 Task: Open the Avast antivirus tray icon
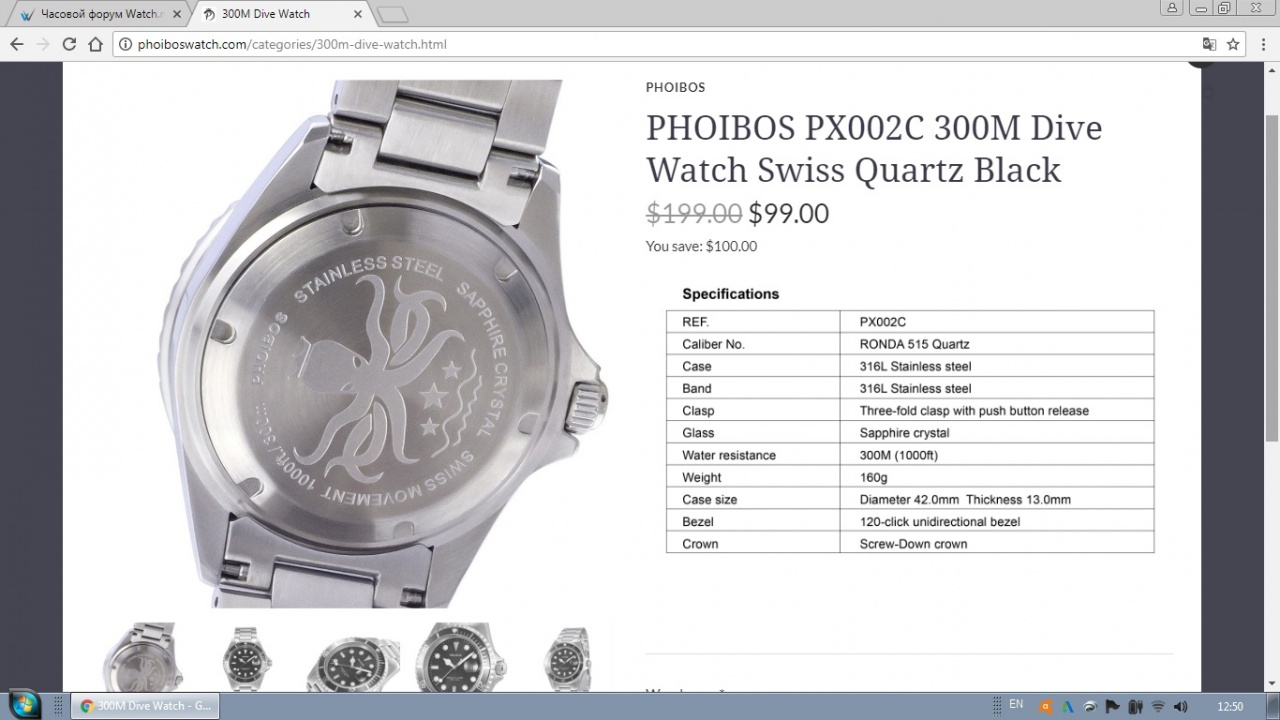[x=1046, y=706]
